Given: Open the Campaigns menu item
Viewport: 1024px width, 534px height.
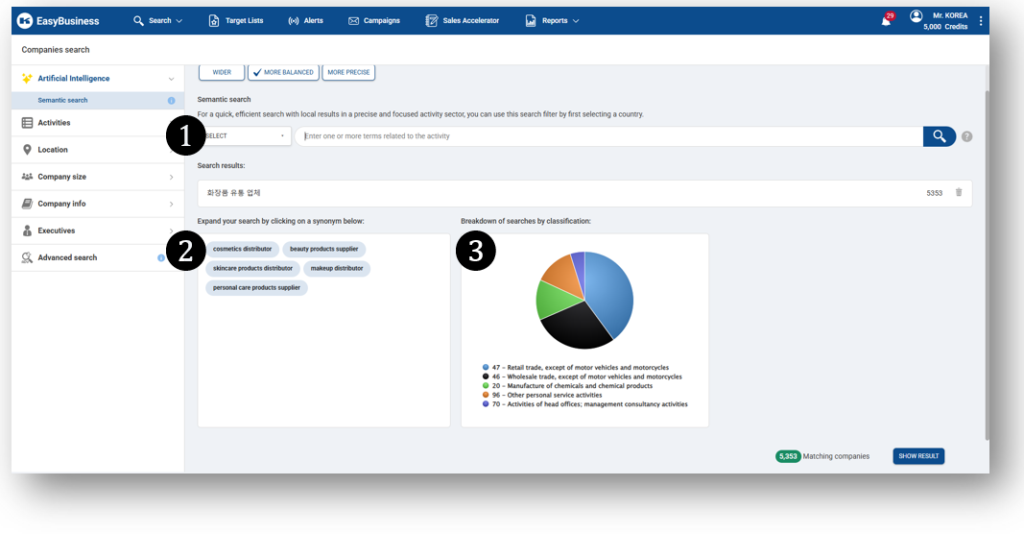Looking at the screenshot, I should pyautogui.click(x=373, y=21).
